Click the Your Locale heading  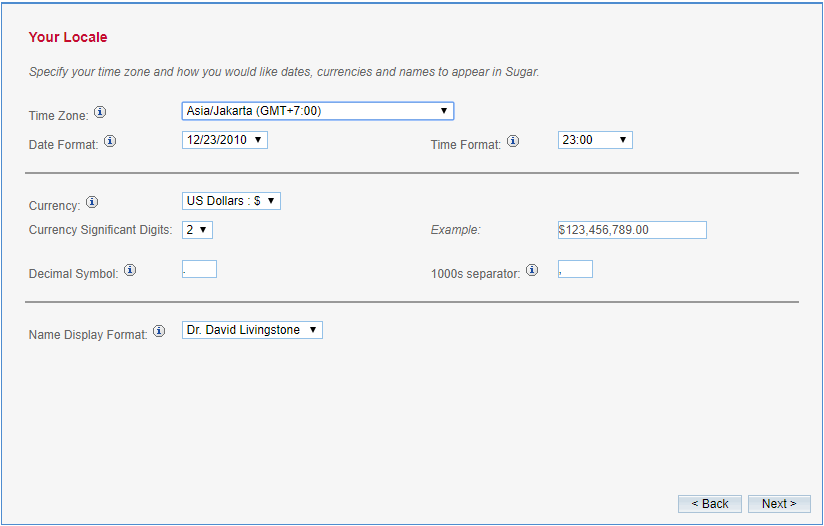pyautogui.click(x=68, y=37)
